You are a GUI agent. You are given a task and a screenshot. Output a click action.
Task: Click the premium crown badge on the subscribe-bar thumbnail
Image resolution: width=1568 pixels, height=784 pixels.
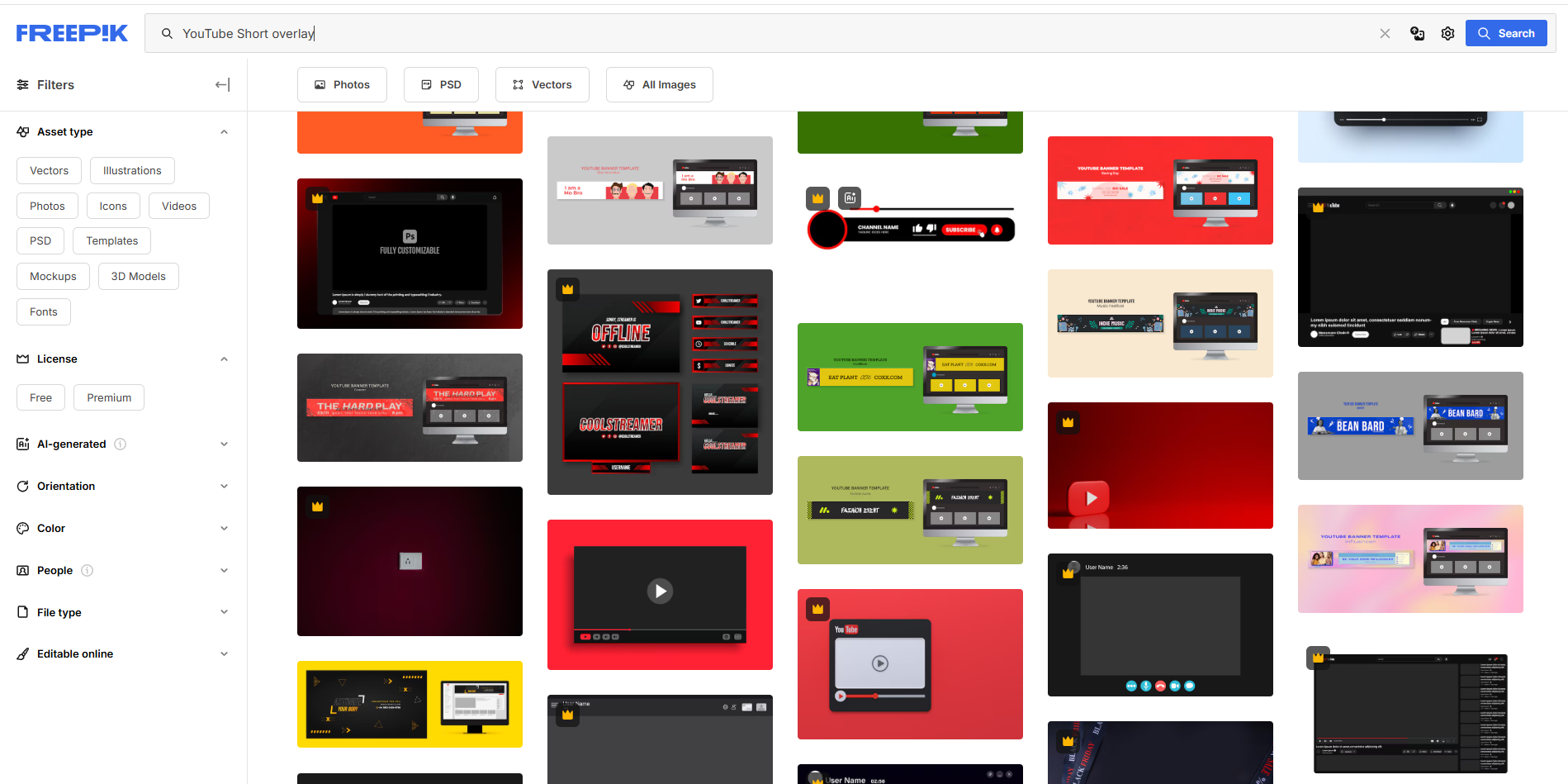(x=817, y=198)
